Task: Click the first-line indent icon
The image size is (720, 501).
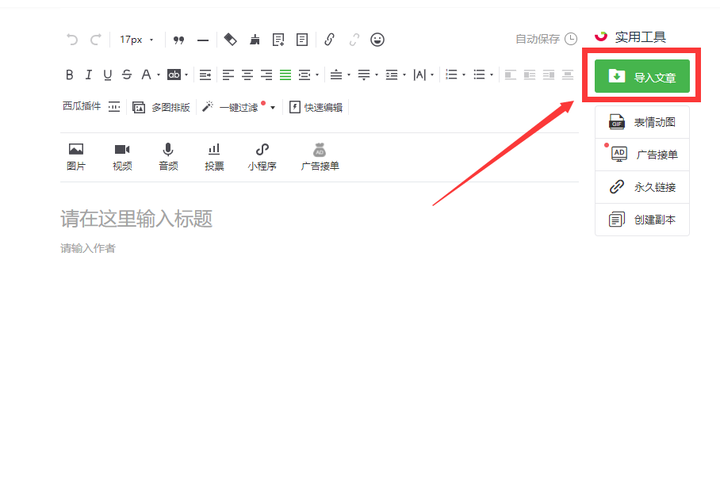Action: tap(205, 75)
